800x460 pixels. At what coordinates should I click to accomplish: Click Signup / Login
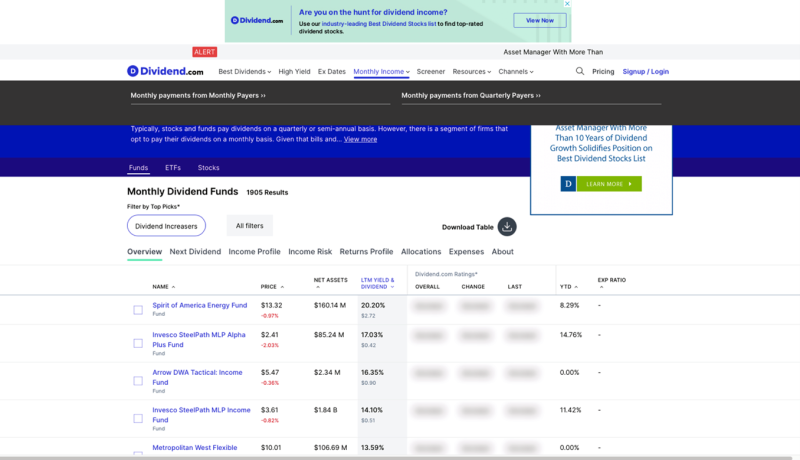click(645, 71)
